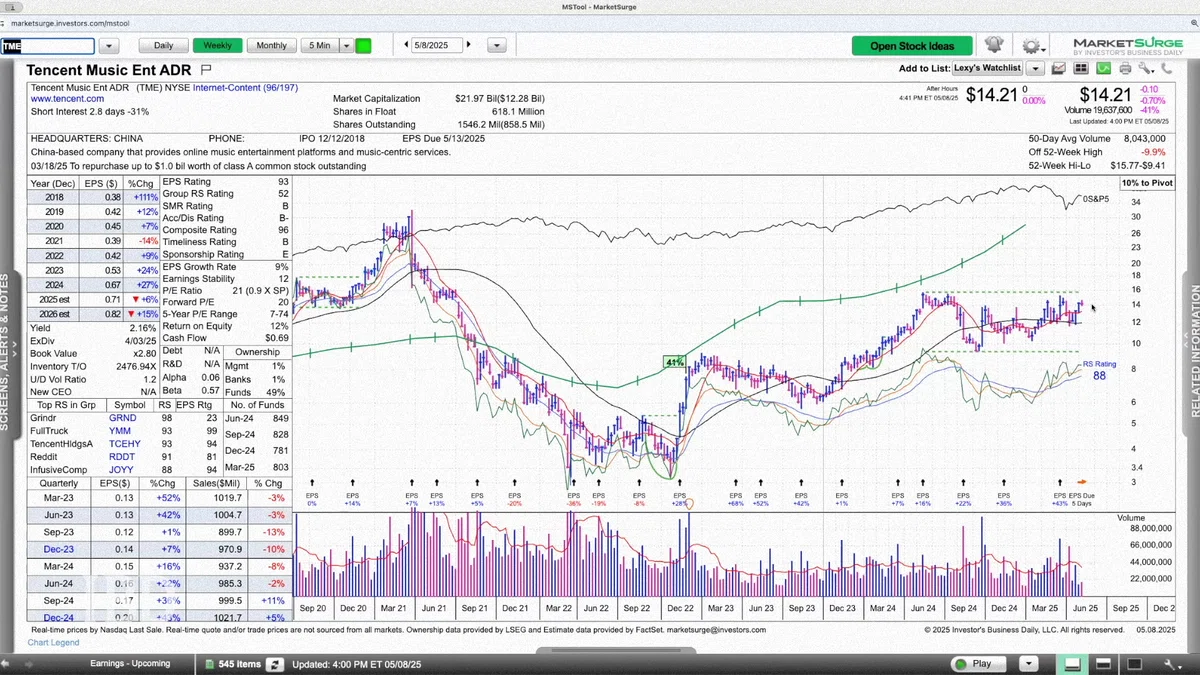The height and width of the screenshot is (675, 1200).
Task: Click Open Stock Ideas button
Action: [x=912, y=45]
